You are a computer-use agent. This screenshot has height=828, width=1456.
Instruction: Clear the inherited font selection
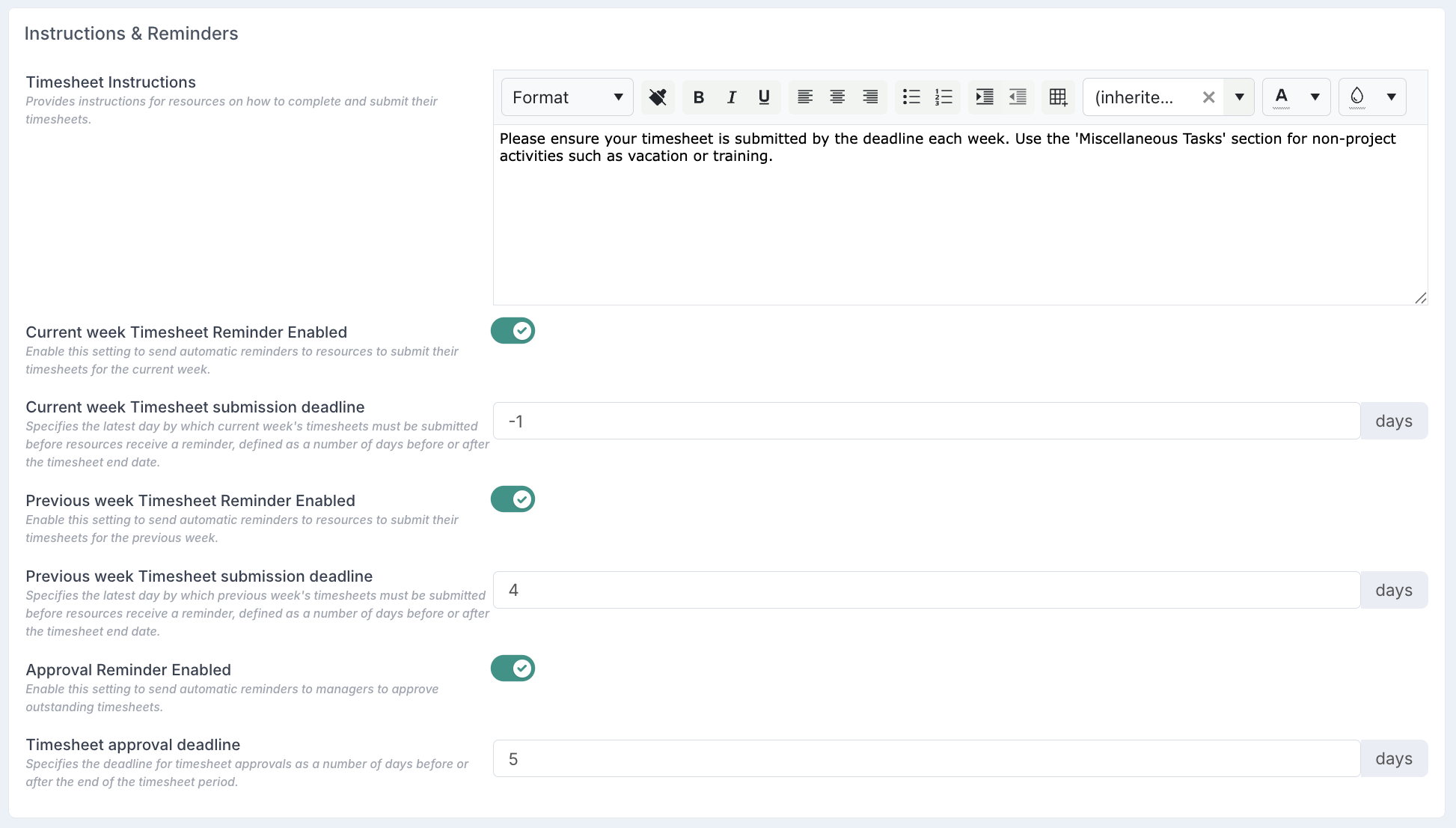[1208, 97]
